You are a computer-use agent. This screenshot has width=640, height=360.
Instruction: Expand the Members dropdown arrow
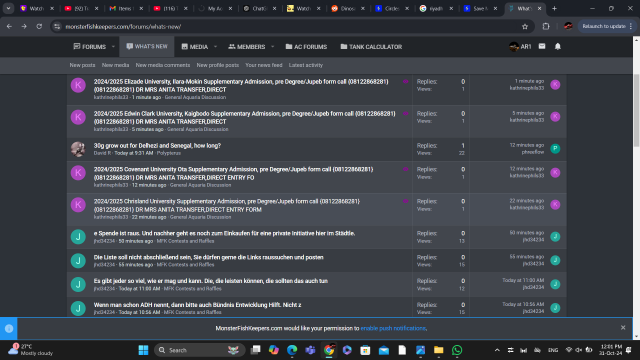(x=273, y=47)
